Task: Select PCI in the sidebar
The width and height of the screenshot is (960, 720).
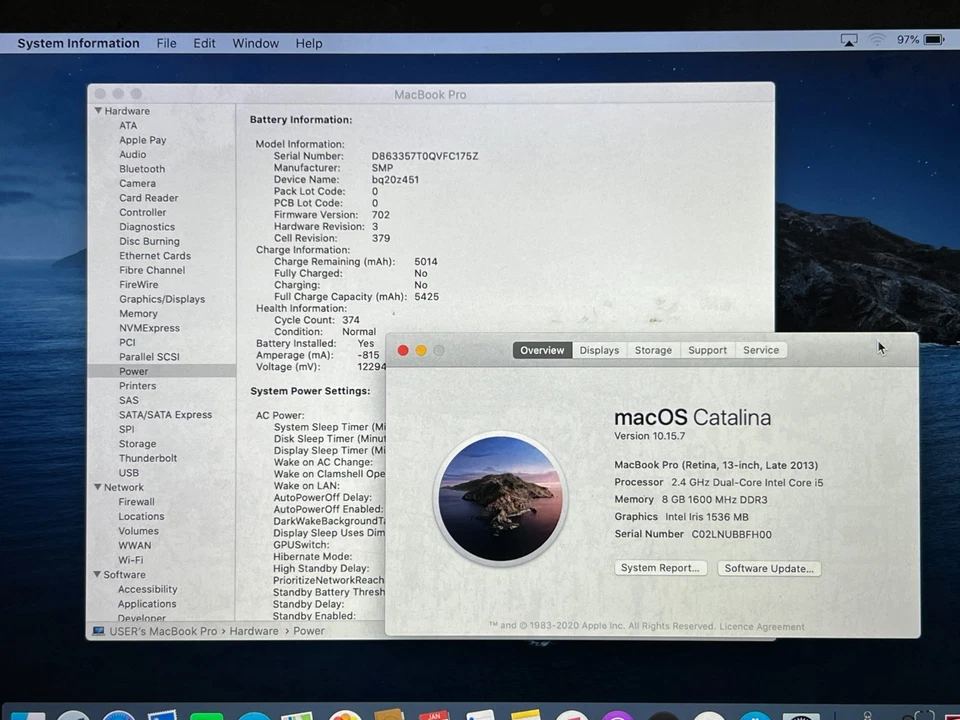Action: pos(127,342)
